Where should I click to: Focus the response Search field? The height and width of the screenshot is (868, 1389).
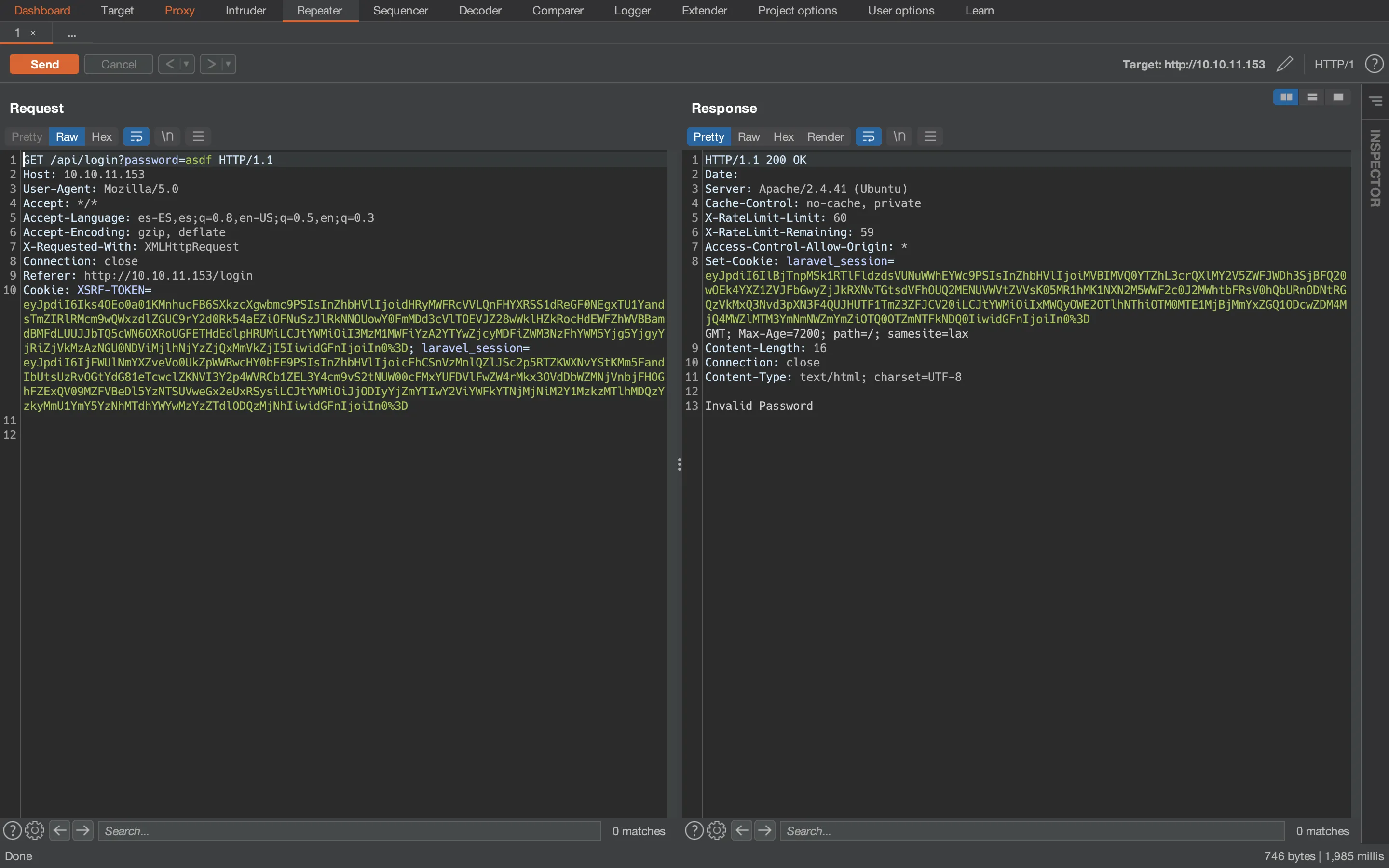(1032, 831)
